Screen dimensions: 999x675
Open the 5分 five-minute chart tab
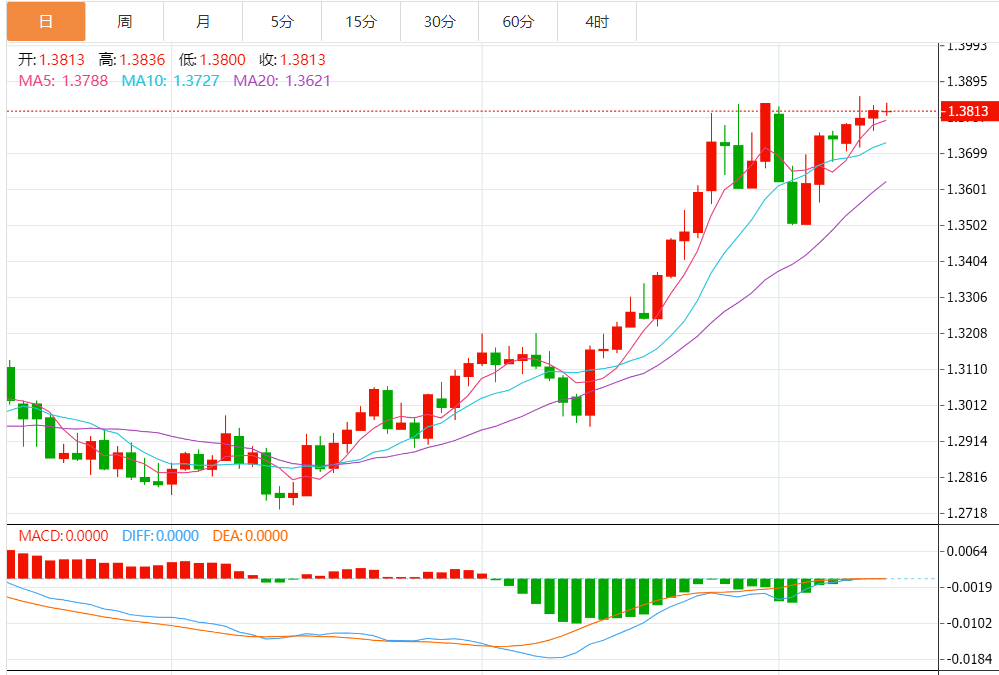[282, 22]
